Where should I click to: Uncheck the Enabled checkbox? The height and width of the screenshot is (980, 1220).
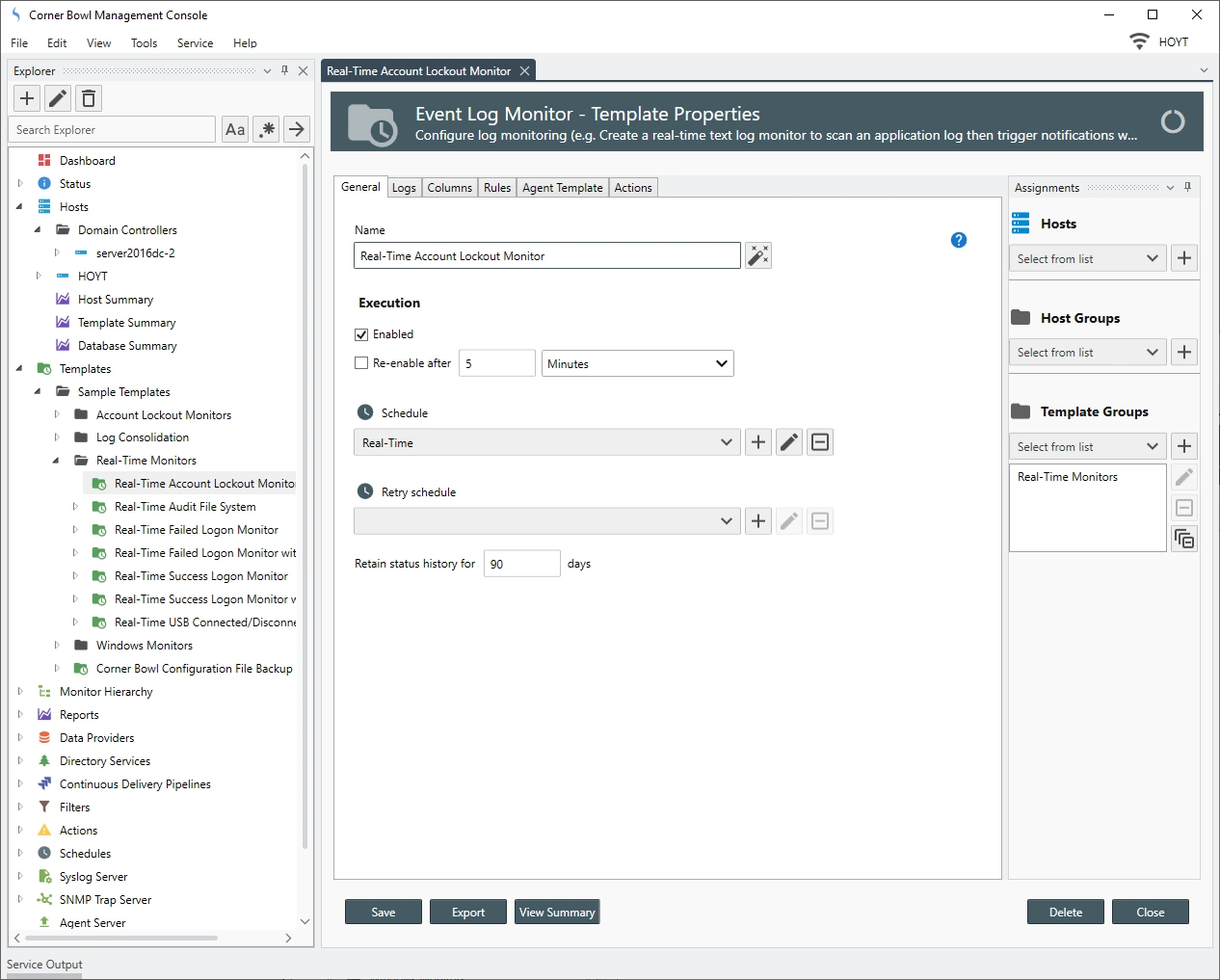[362, 334]
